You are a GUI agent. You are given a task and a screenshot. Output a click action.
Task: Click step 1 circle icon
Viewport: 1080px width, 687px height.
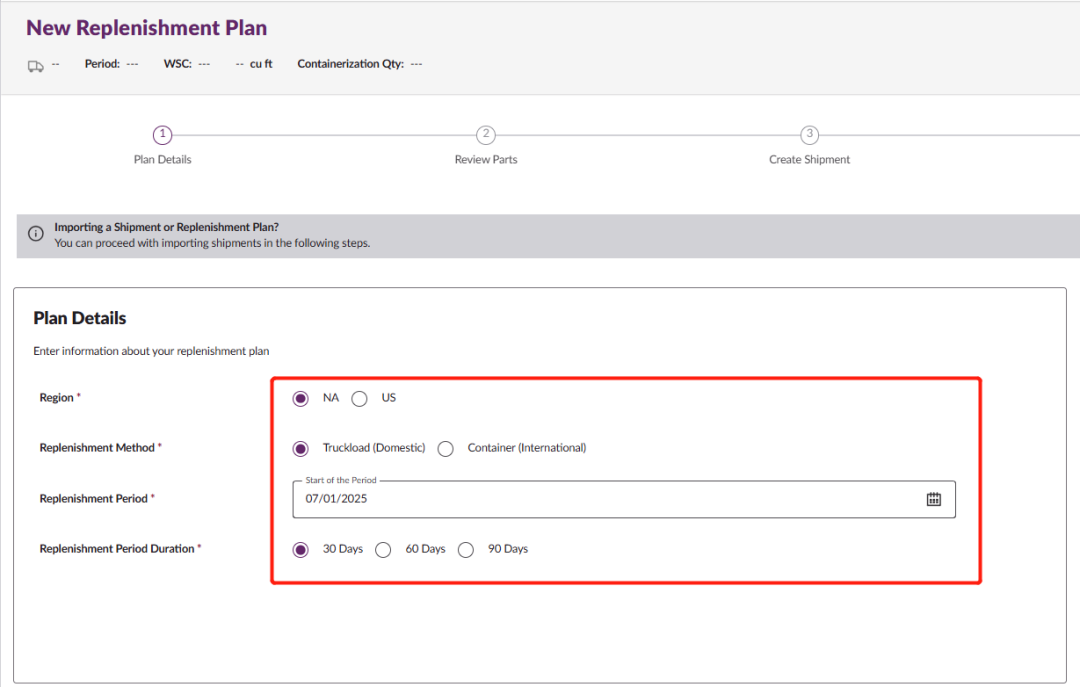[x=163, y=135]
